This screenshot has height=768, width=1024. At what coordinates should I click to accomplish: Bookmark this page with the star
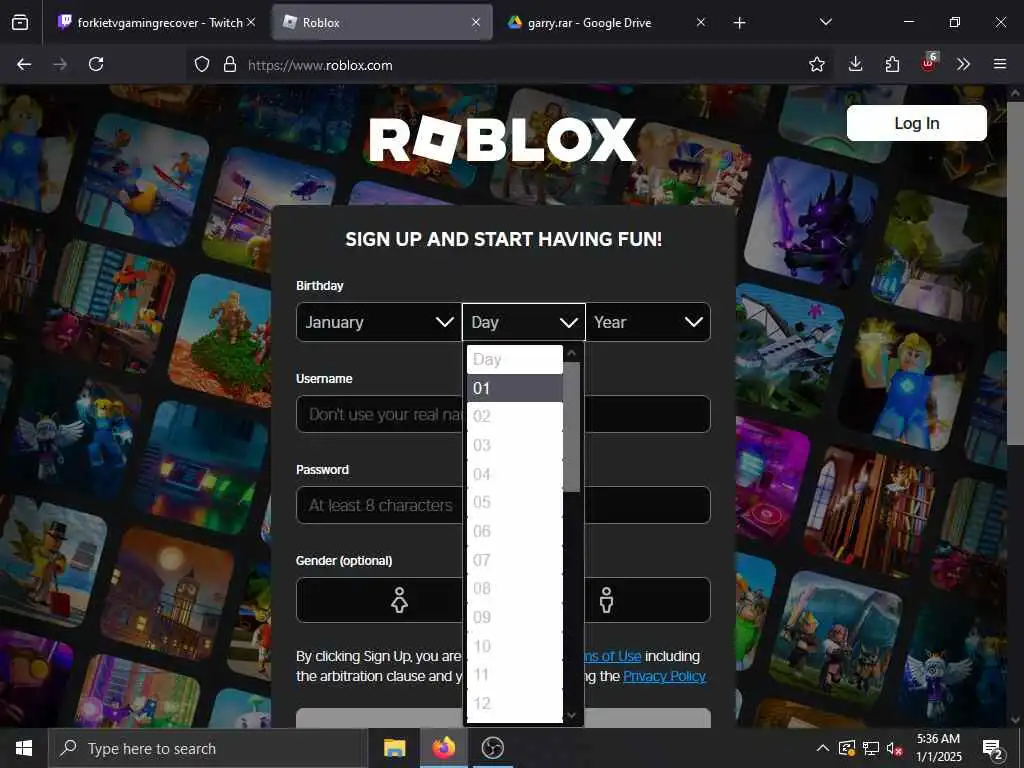pos(816,64)
